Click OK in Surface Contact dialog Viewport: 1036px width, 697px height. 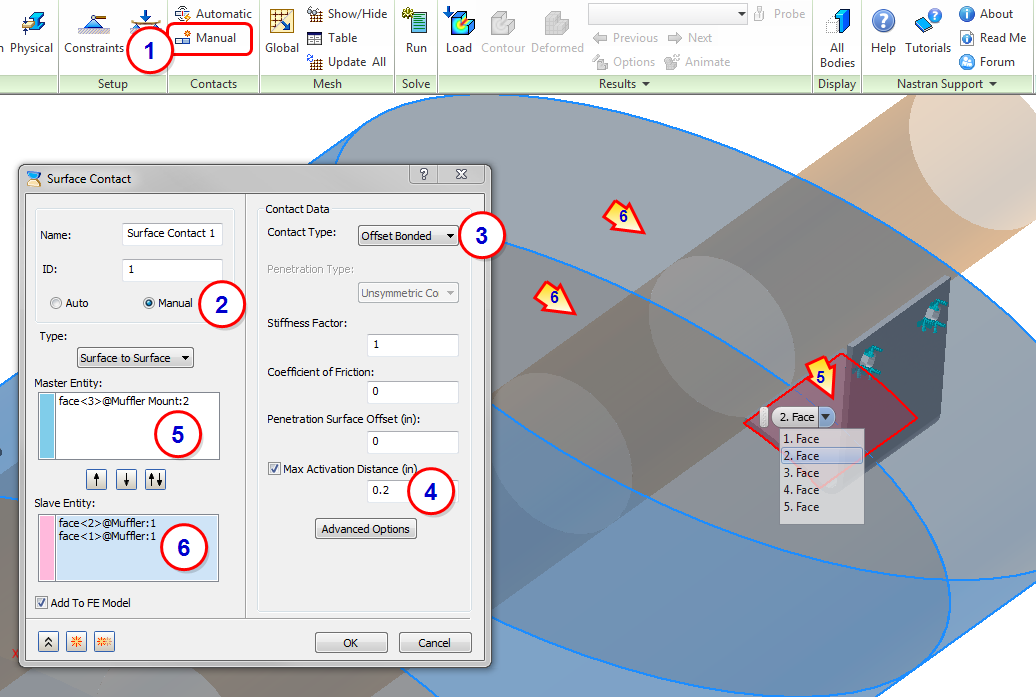click(x=351, y=642)
